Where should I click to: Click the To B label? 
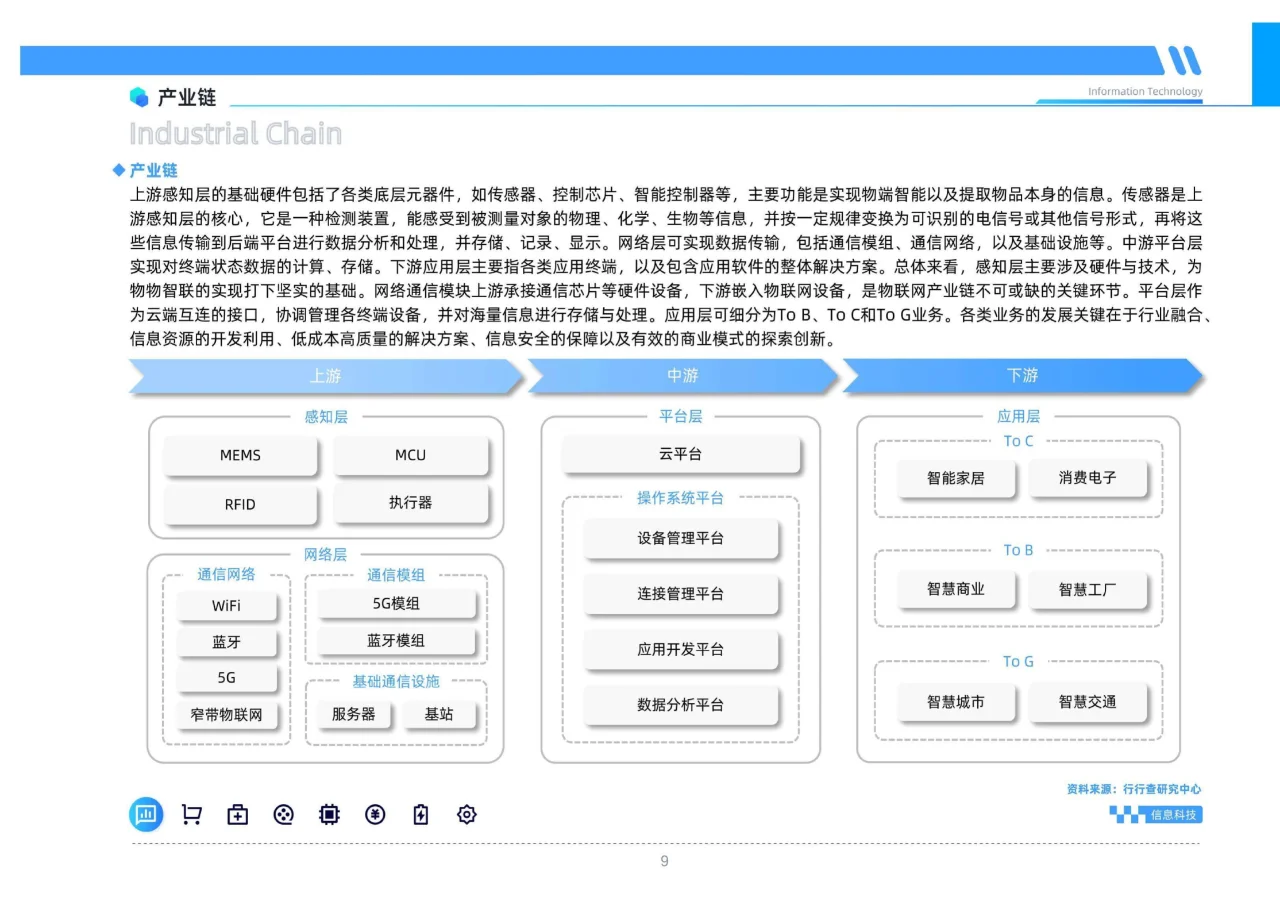tap(1018, 550)
